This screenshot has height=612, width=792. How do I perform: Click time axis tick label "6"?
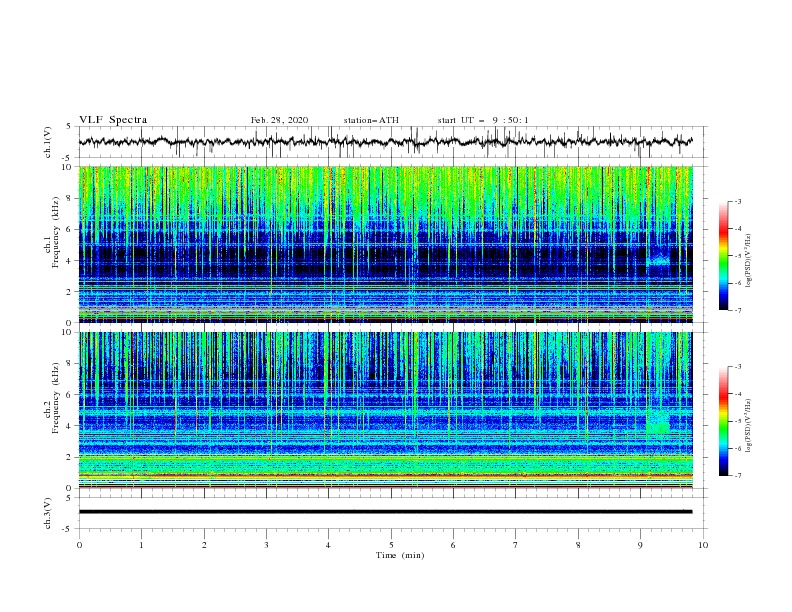(x=453, y=545)
